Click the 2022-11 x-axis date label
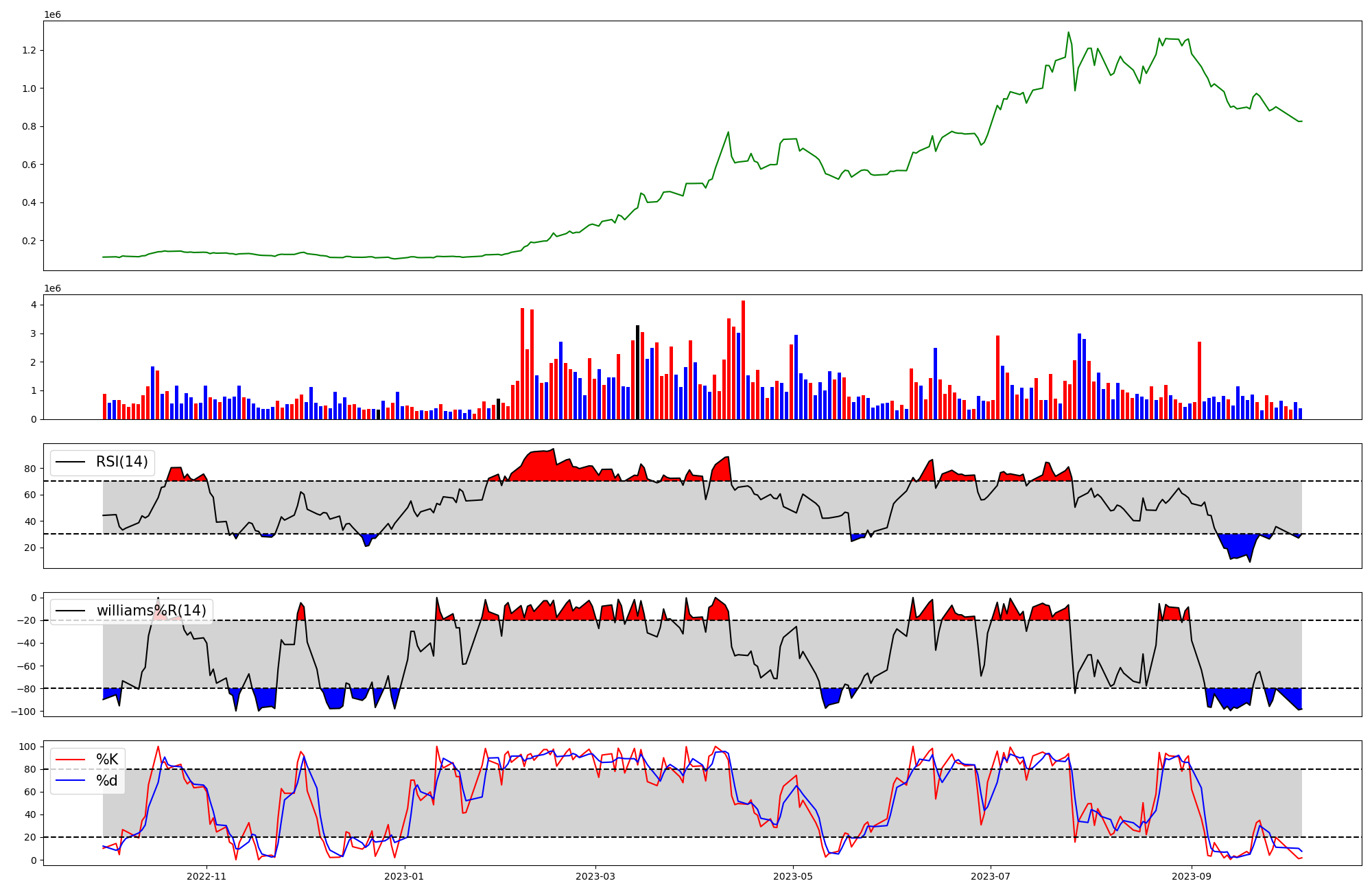Viewport: 1372px width, 892px height. (x=206, y=876)
